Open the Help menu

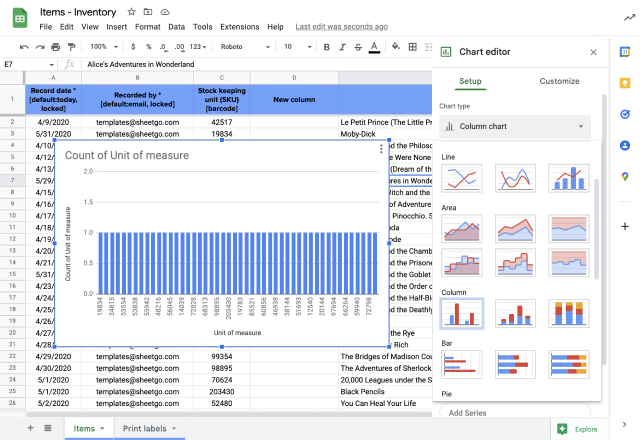[276, 27]
